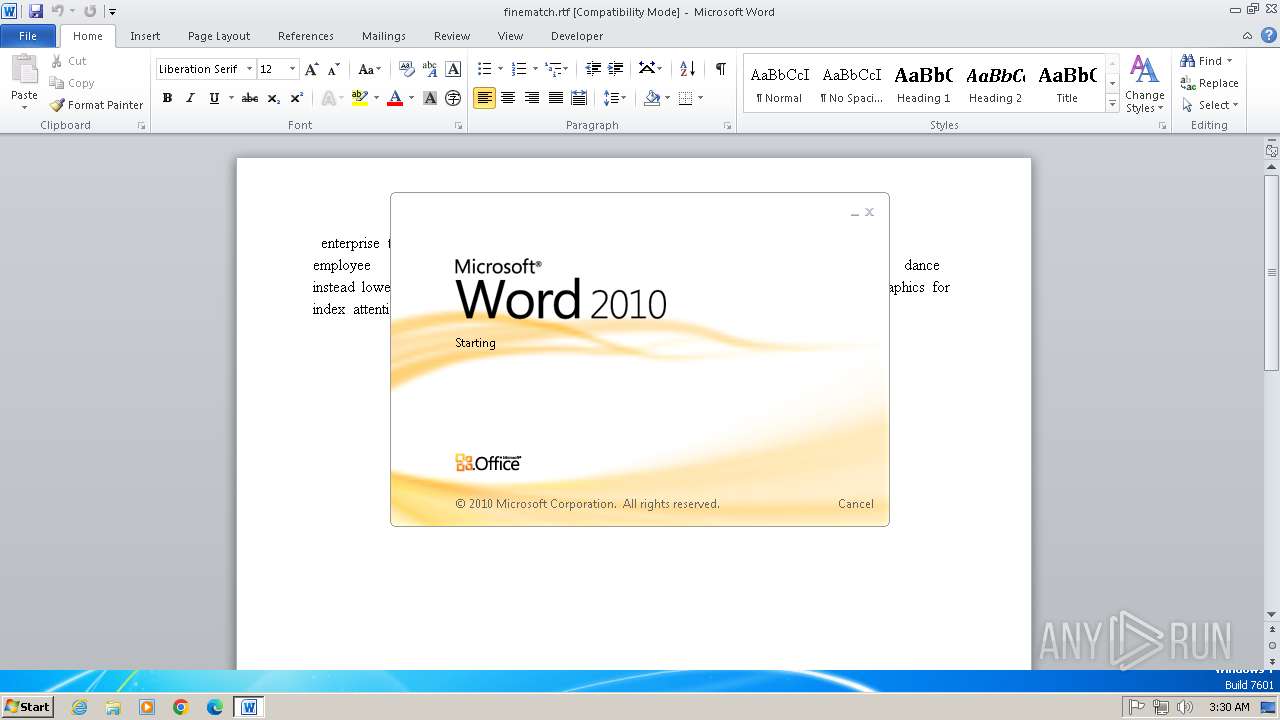Click the Clear Formatting icon
Image resolution: width=1280 pixels, height=720 pixels.
tap(406, 69)
